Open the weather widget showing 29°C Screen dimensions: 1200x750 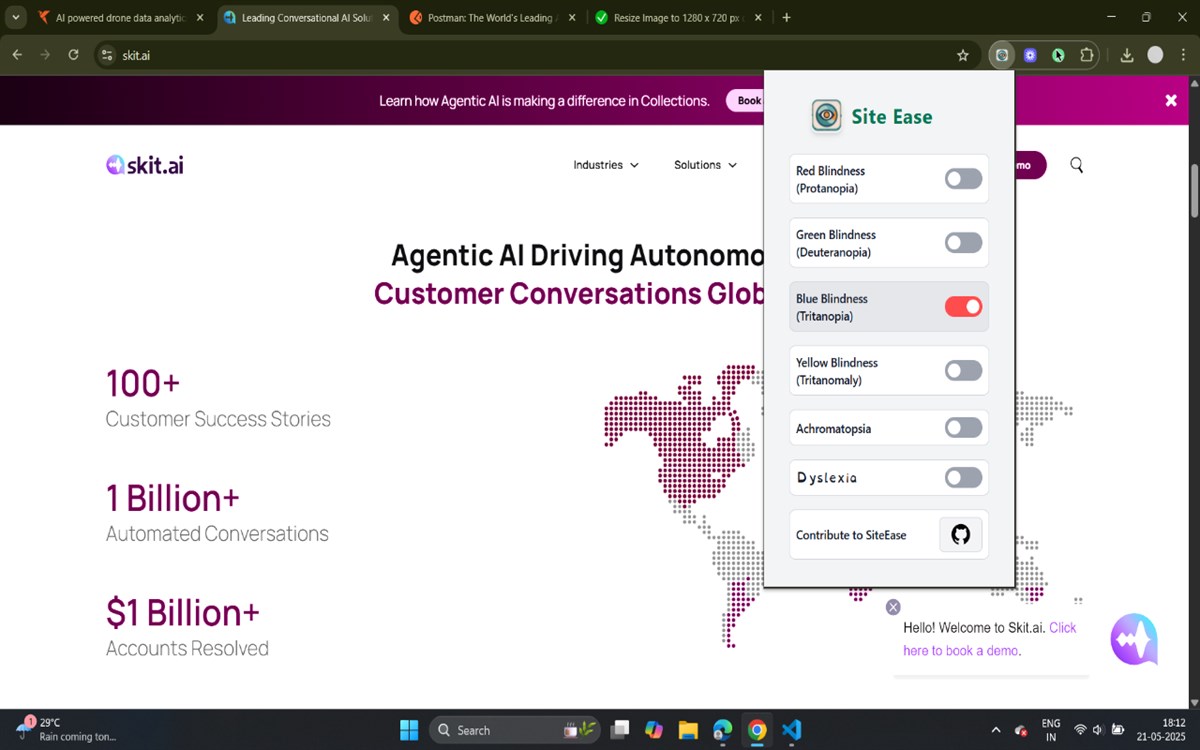65,729
